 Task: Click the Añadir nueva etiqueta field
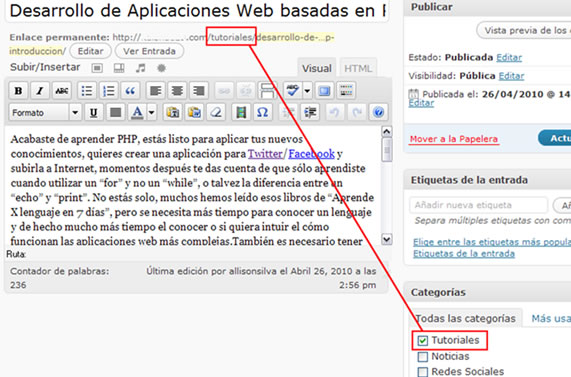[479, 205]
